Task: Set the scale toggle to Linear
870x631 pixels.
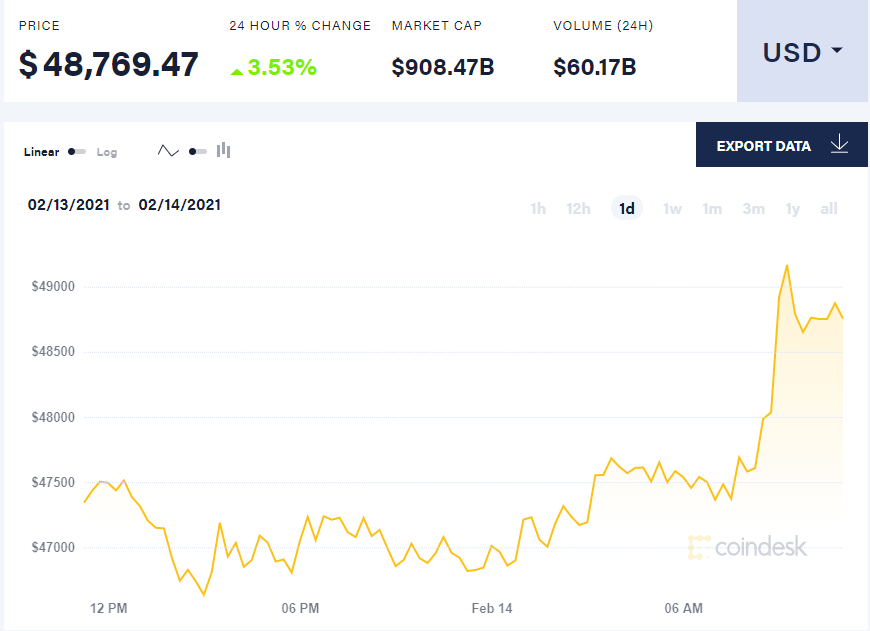Action: (41, 152)
